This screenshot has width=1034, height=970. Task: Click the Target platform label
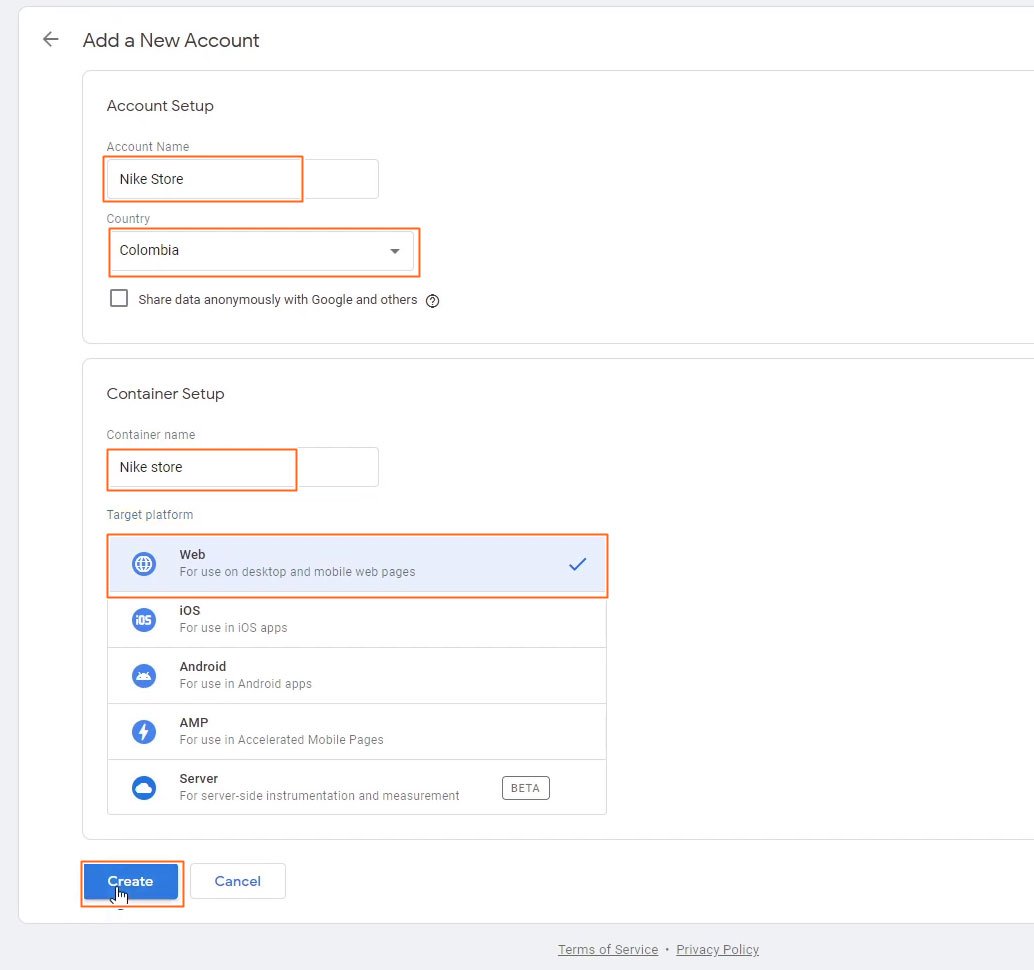[x=150, y=514]
